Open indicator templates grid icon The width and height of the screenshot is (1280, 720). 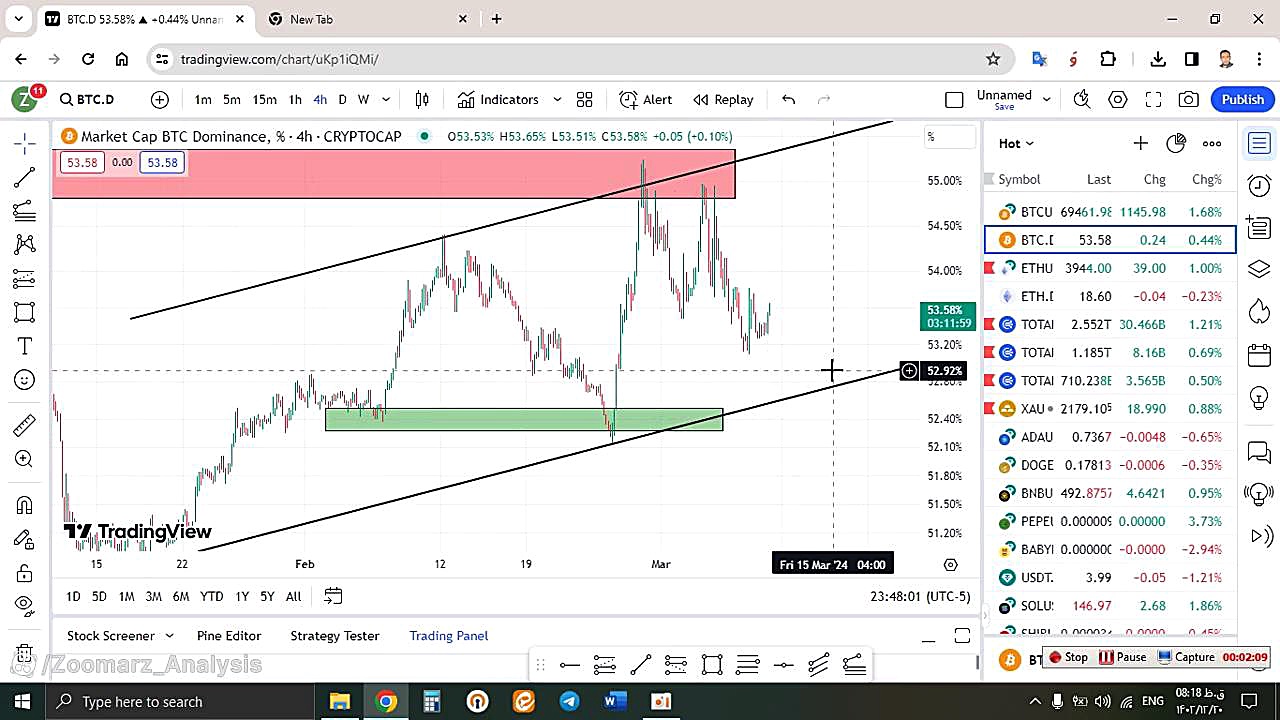585,99
